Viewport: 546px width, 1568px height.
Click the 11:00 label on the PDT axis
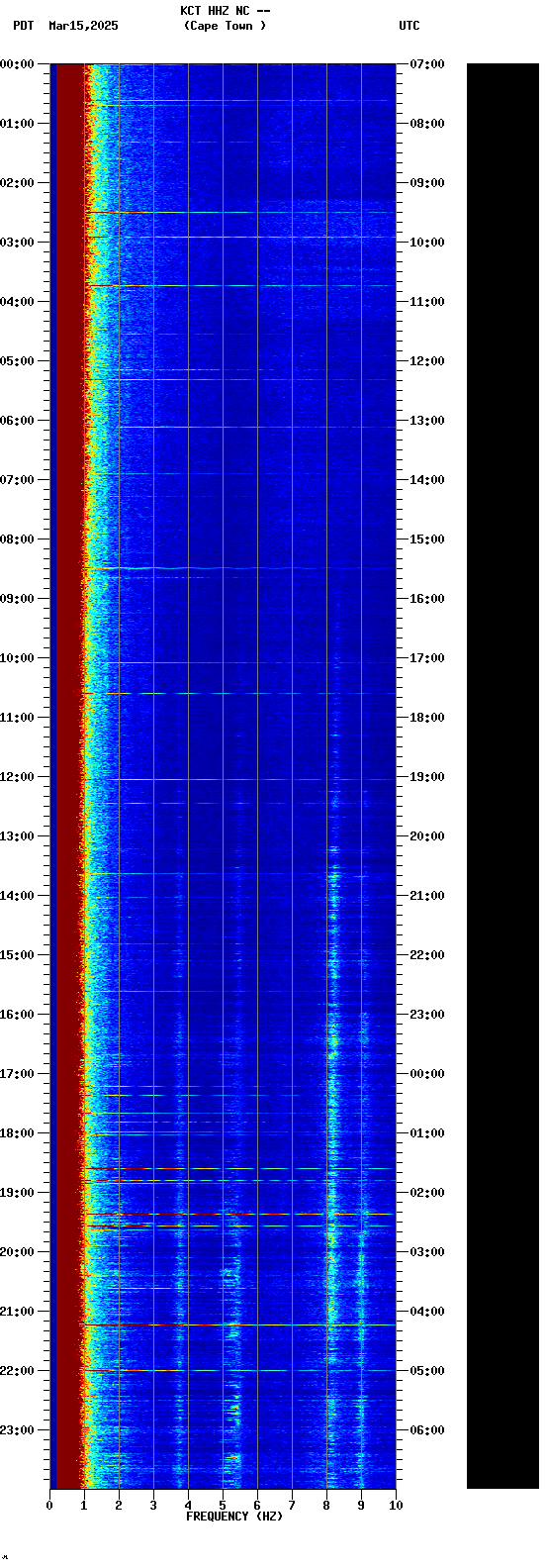(17, 718)
